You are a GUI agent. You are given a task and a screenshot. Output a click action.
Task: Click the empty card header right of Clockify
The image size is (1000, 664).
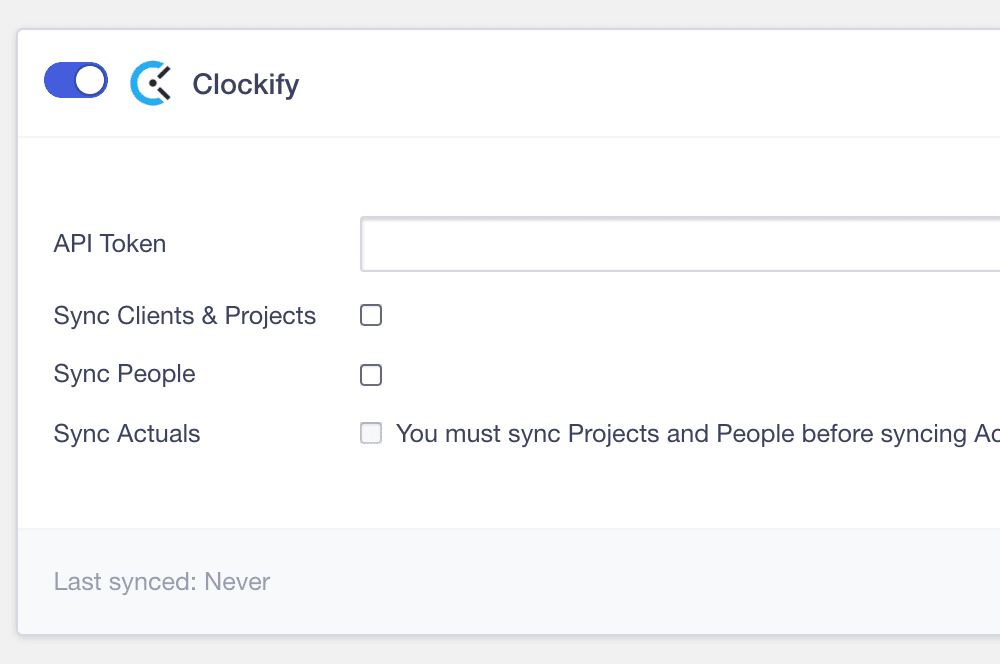click(x=650, y=84)
